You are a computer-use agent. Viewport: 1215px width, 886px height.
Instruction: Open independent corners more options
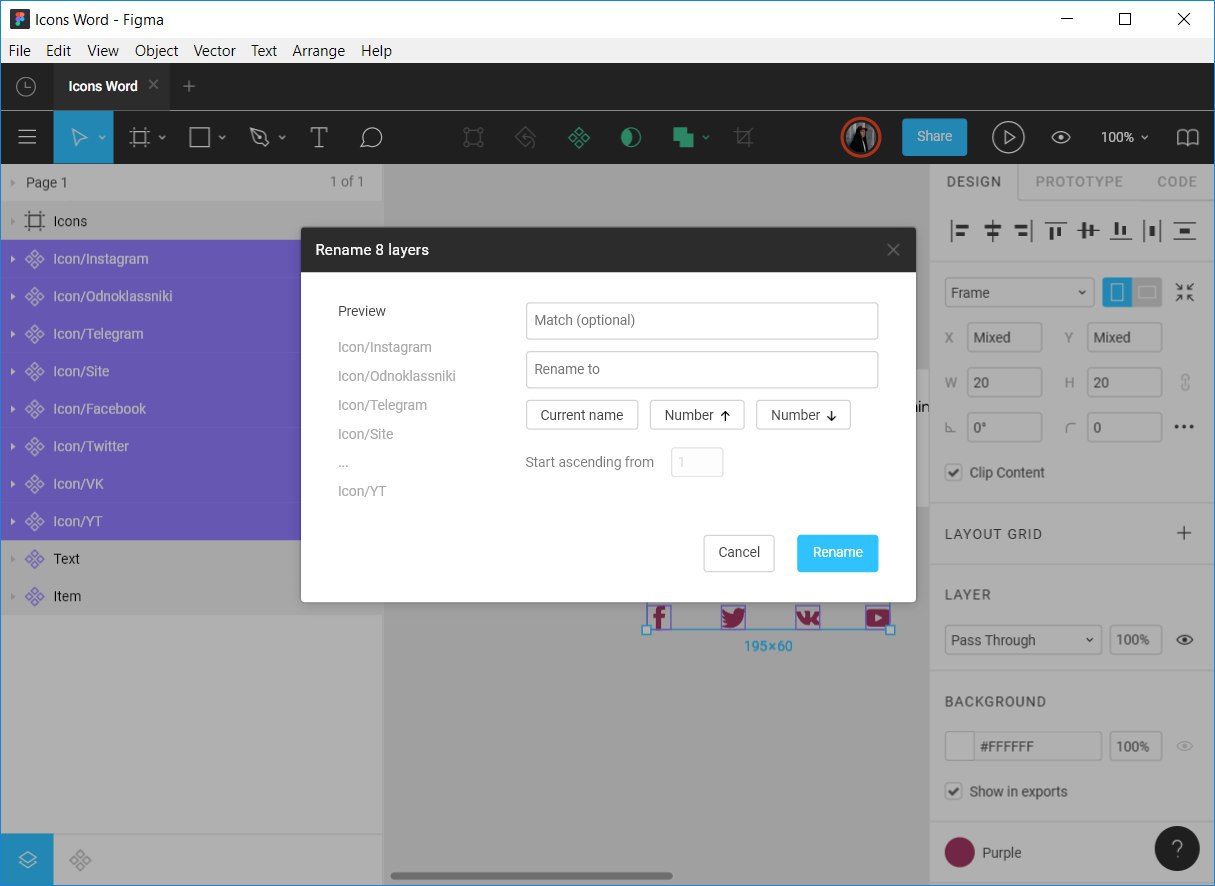(1184, 427)
